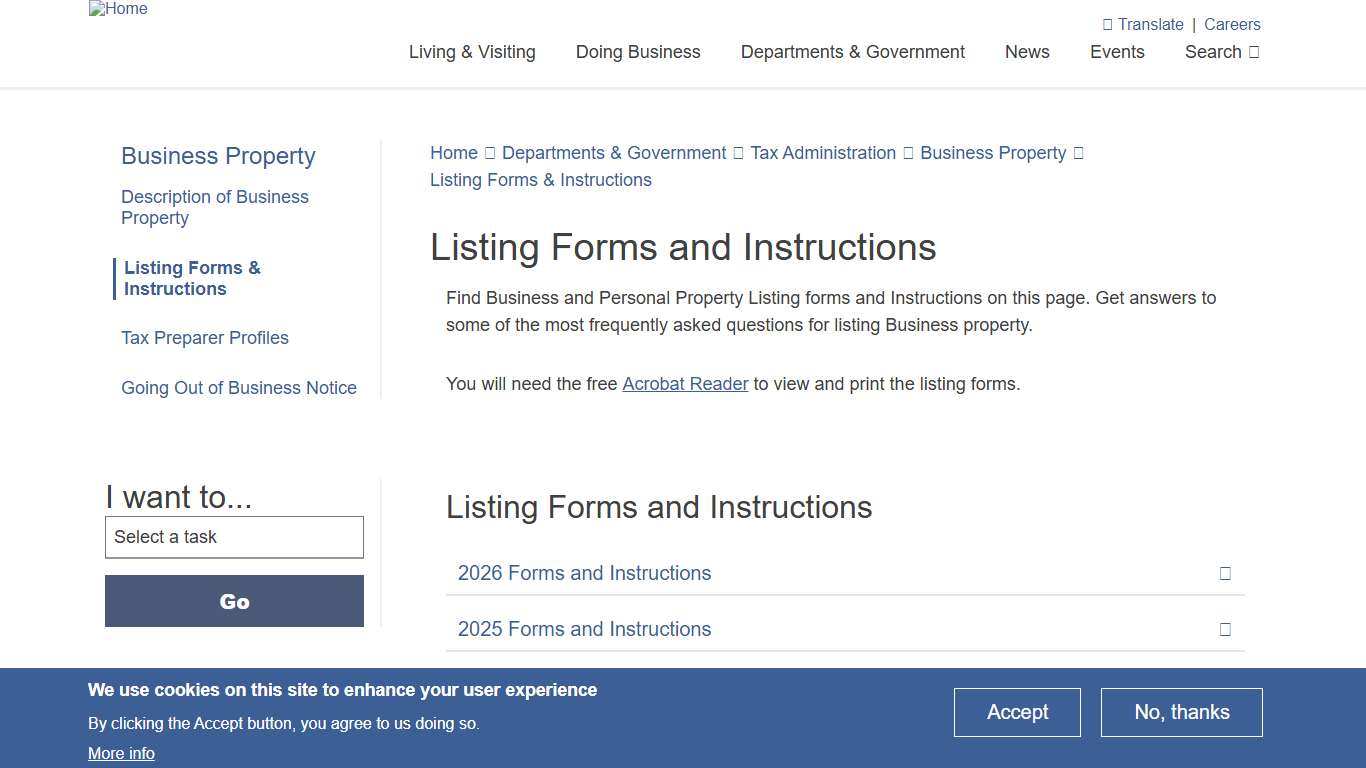Open the Going Out of Business Notice page

[239, 388]
